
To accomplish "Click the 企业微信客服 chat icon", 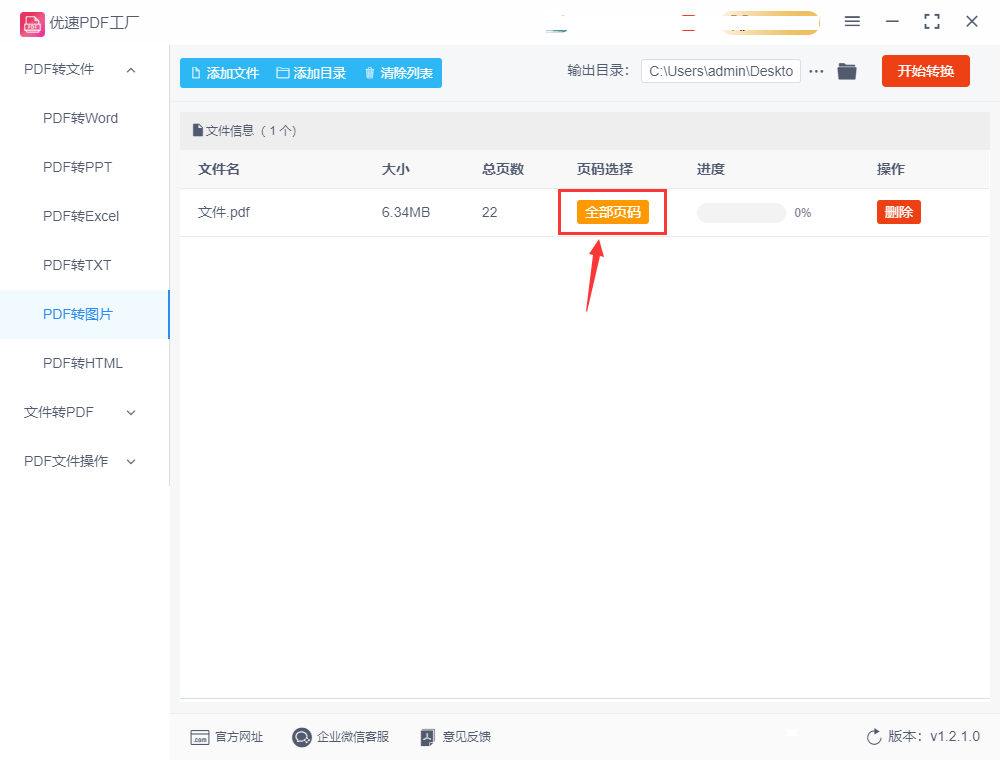I will pyautogui.click(x=302, y=738).
